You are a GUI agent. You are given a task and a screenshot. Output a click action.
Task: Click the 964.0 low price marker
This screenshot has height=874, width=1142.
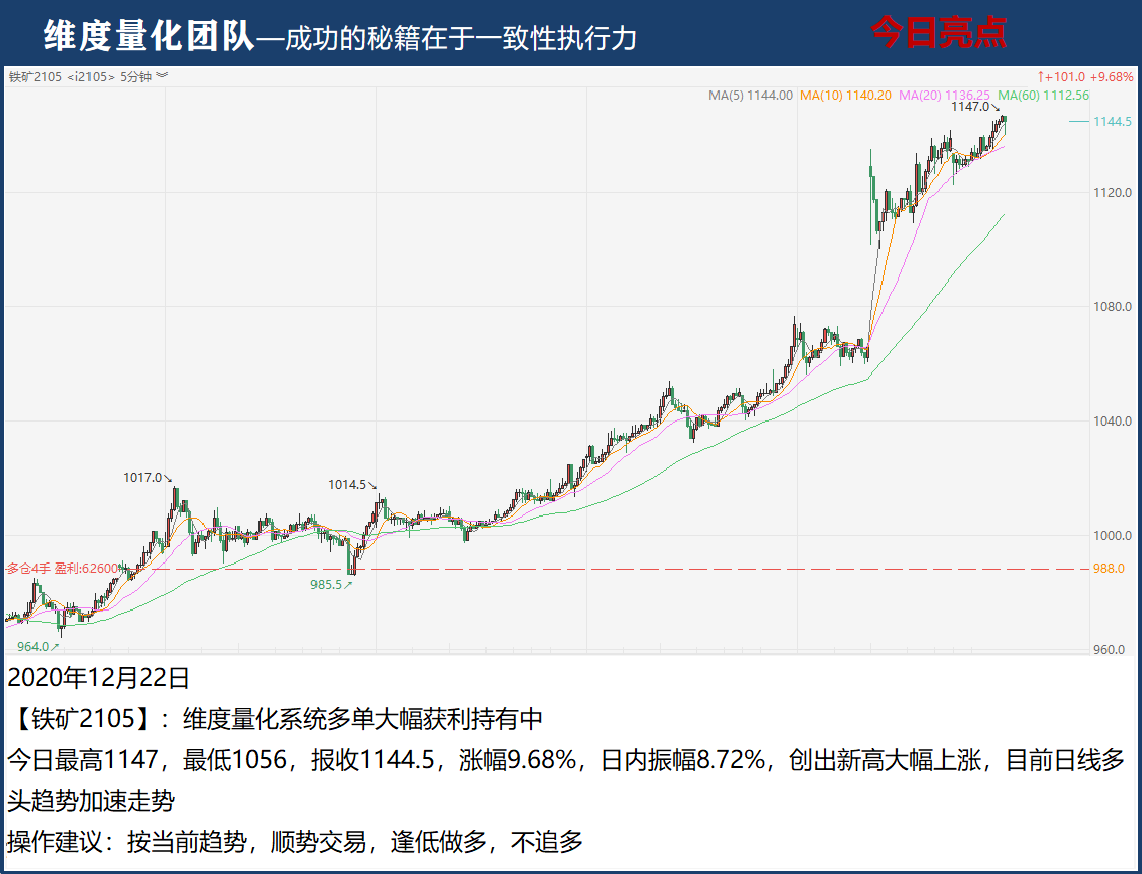point(38,647)
